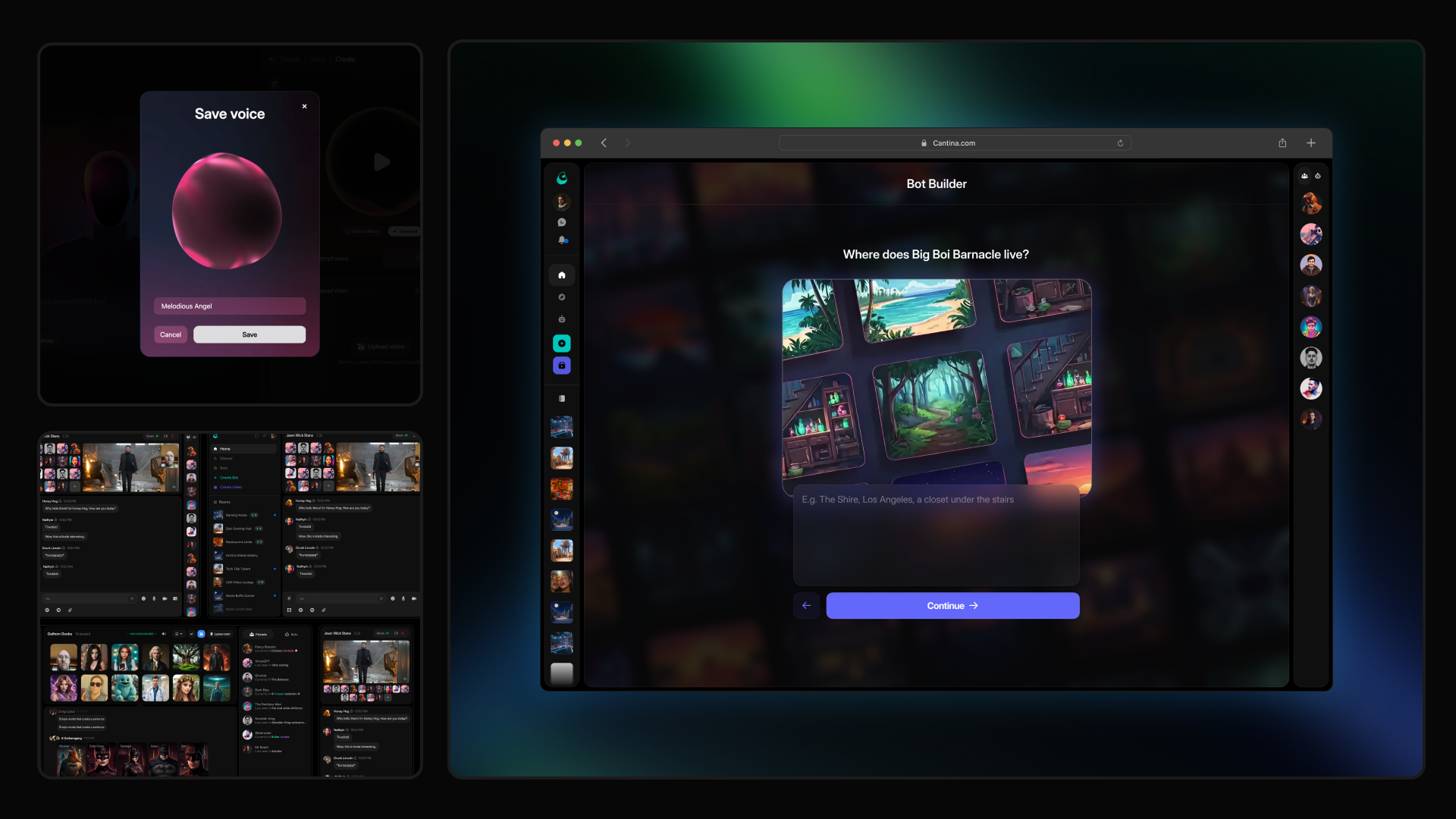Click the Cantina logo in left sidebar

click(562, 178)
